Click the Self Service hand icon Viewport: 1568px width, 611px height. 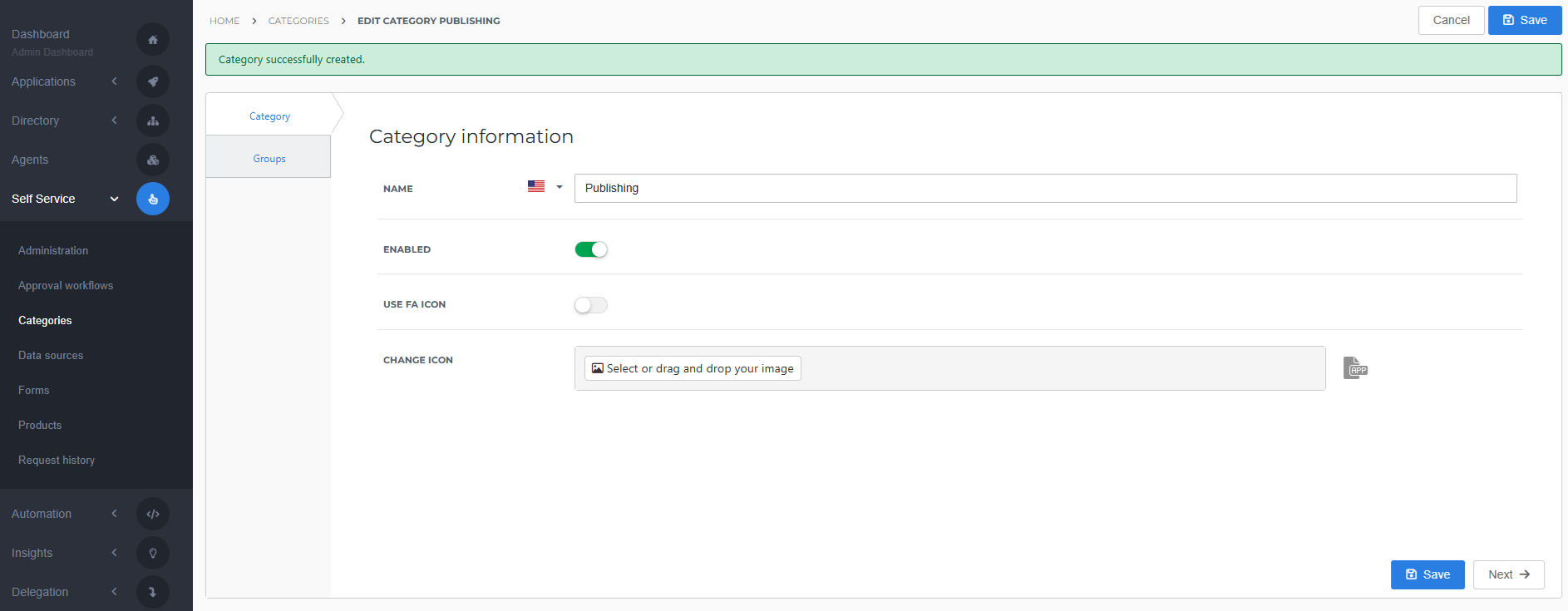click(x=153, y=199)
